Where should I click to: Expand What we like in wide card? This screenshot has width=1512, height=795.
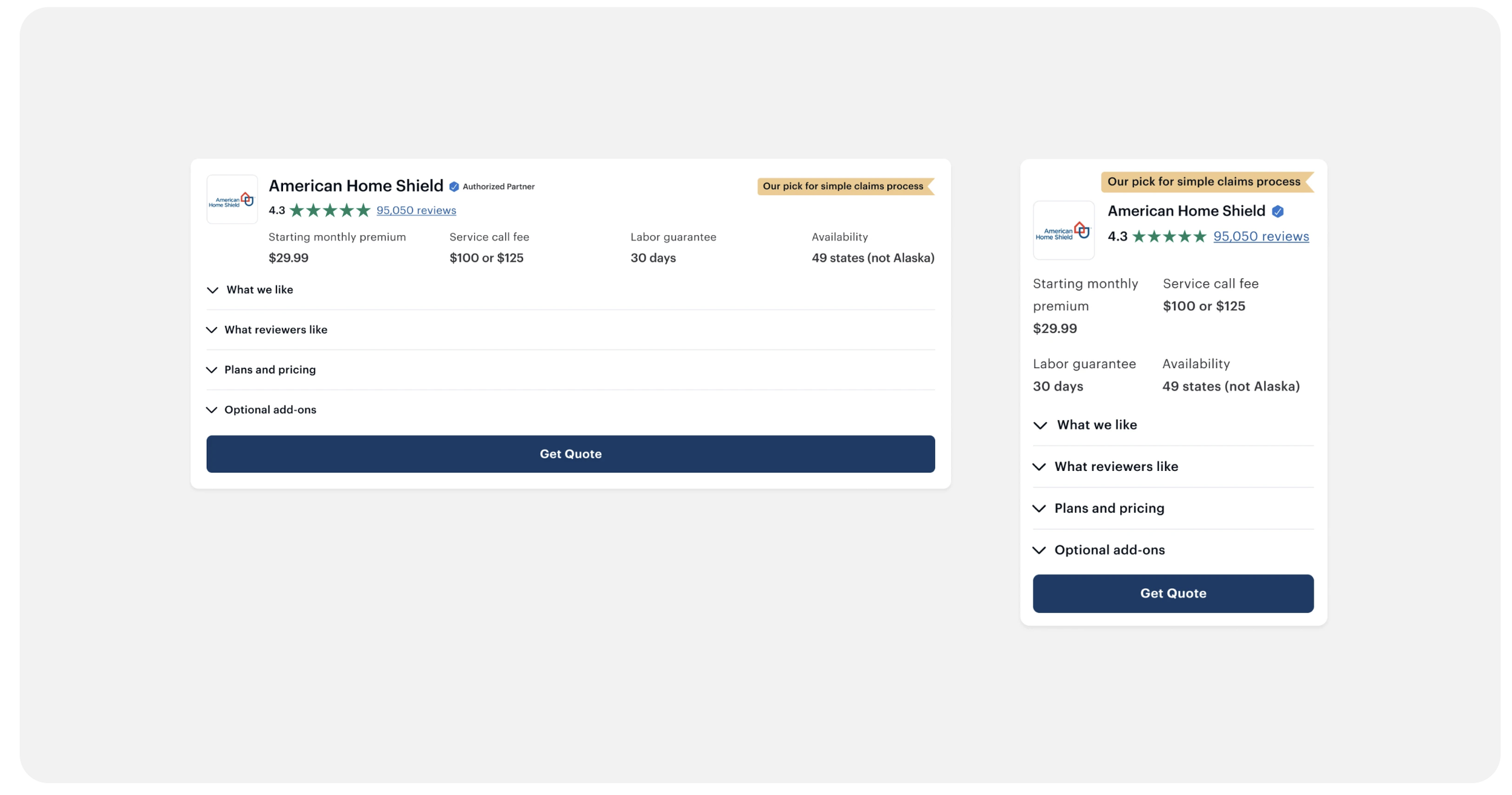tap(259, 290)
